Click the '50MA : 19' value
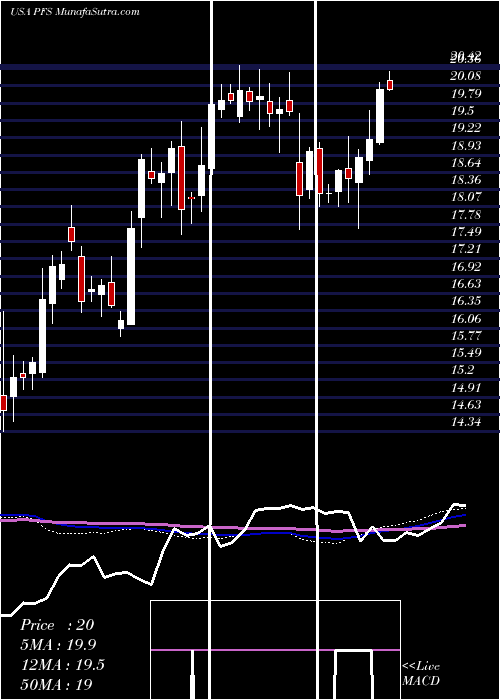 56,685
